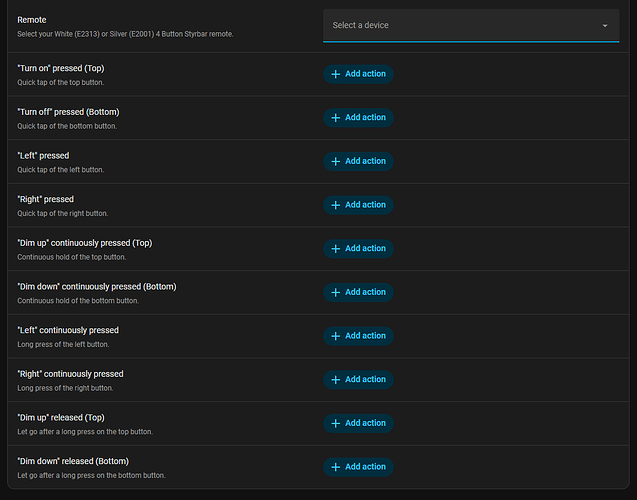This screenshot has width=637, height=500.
Task: Click plus icon for "Dim up" continuously pressed
Action: (335, 248)
